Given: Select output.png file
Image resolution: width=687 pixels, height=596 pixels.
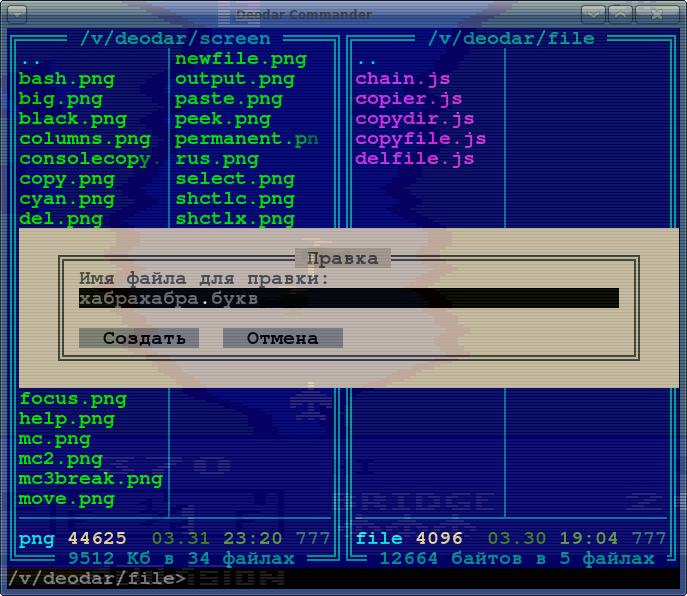Looking at the screenshot, I should [235, 79].
